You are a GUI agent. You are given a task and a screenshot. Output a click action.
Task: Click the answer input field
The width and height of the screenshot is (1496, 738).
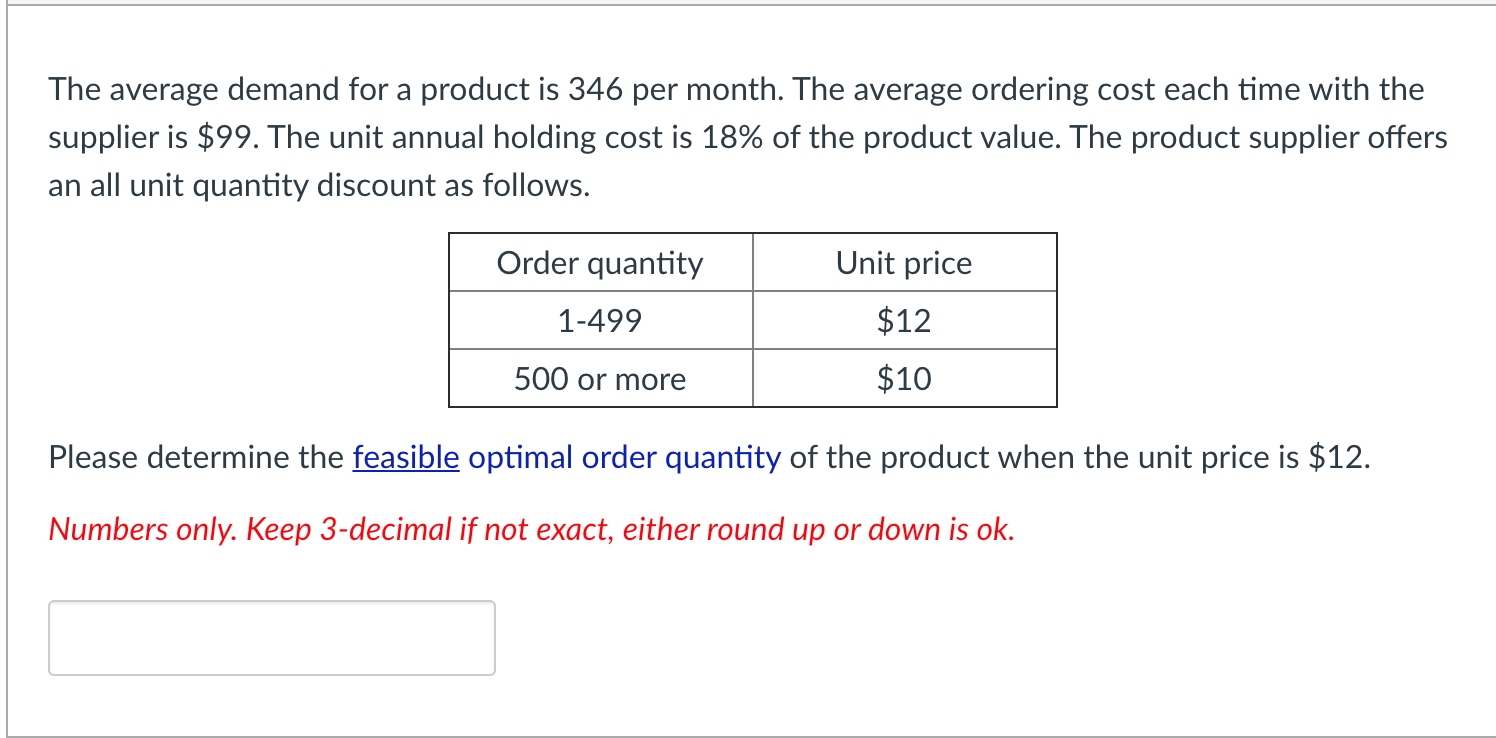pyautogui.click(x=270, y=637)
